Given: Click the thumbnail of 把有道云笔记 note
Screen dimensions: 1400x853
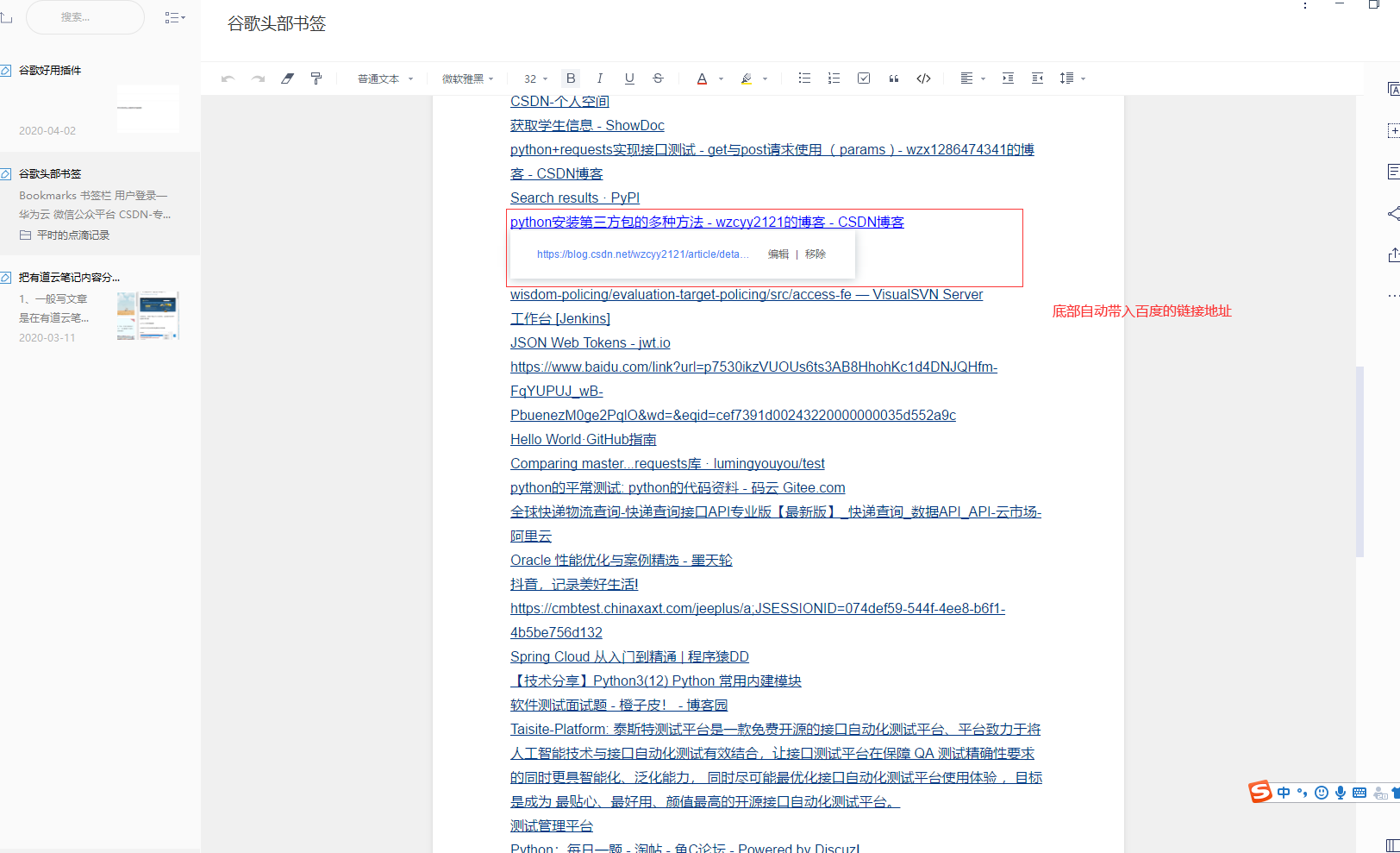Looking at the screenshot, I should coord(148,316).
